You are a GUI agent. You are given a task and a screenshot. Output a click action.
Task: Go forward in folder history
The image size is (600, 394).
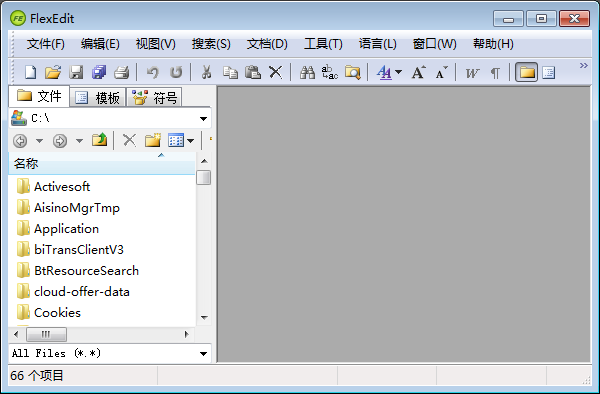60,141
